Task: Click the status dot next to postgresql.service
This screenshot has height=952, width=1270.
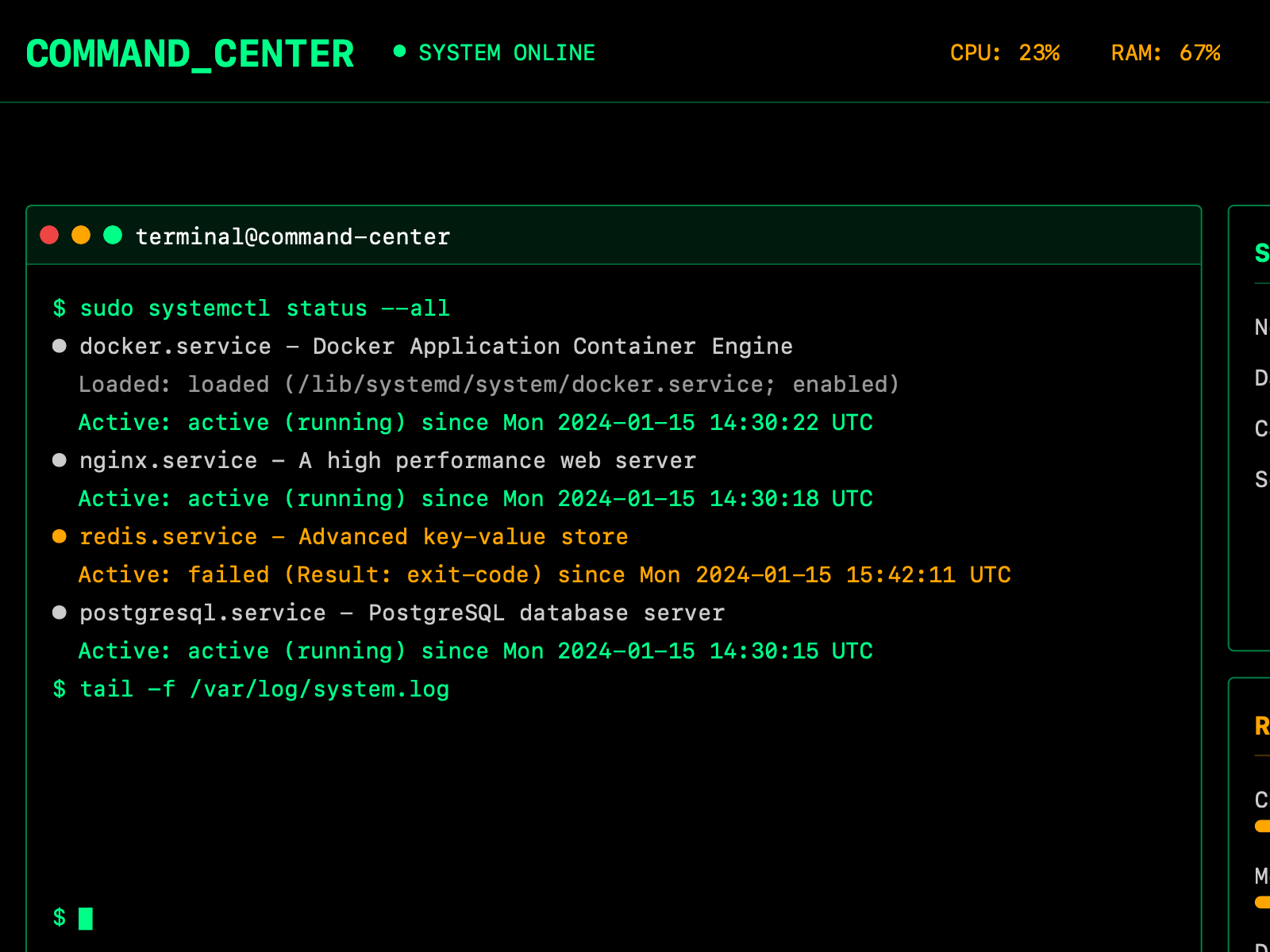Action: click(x=60, y=612)
